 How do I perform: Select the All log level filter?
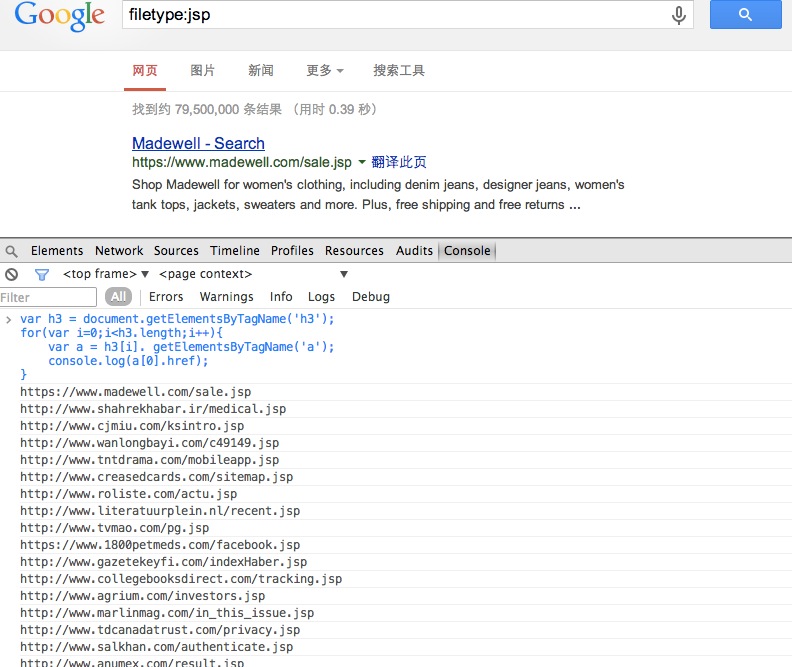pos(118,296)
